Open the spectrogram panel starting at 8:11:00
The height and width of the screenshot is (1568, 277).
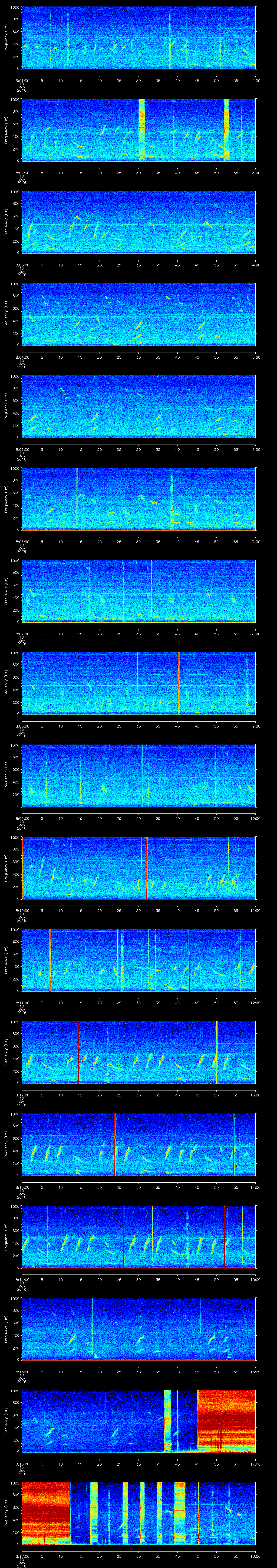(139, 960)
